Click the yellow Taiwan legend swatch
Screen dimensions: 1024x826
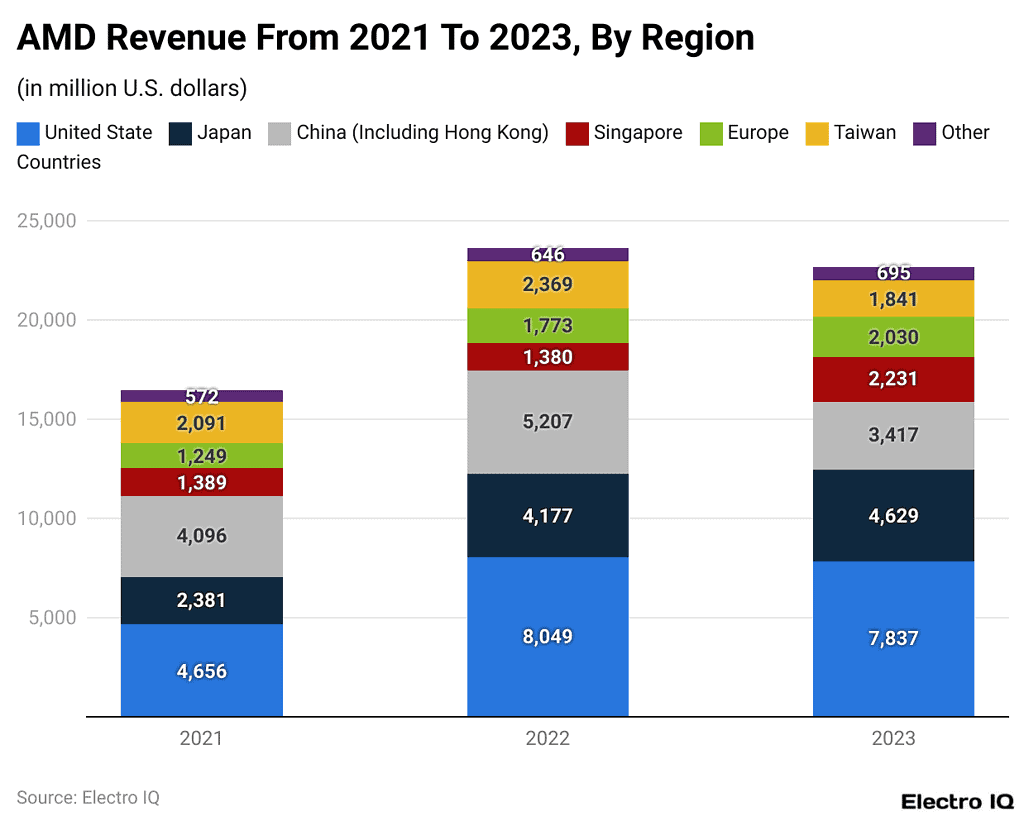click(817, 134)
